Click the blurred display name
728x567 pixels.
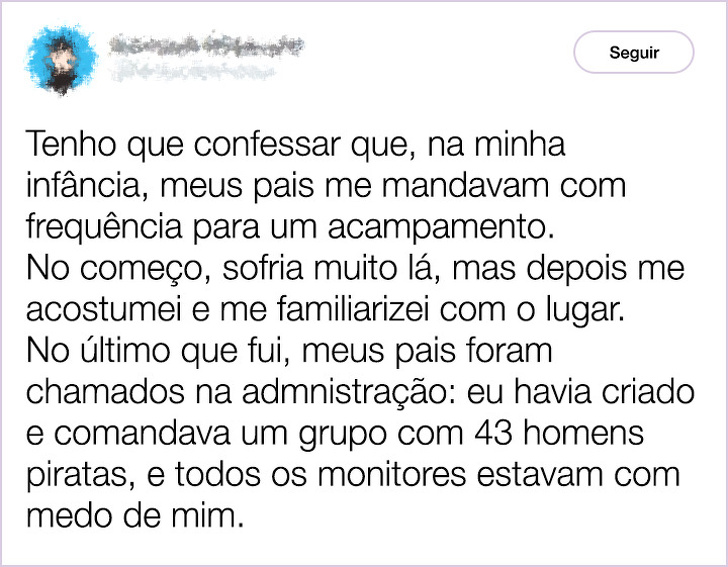point(203,44)
